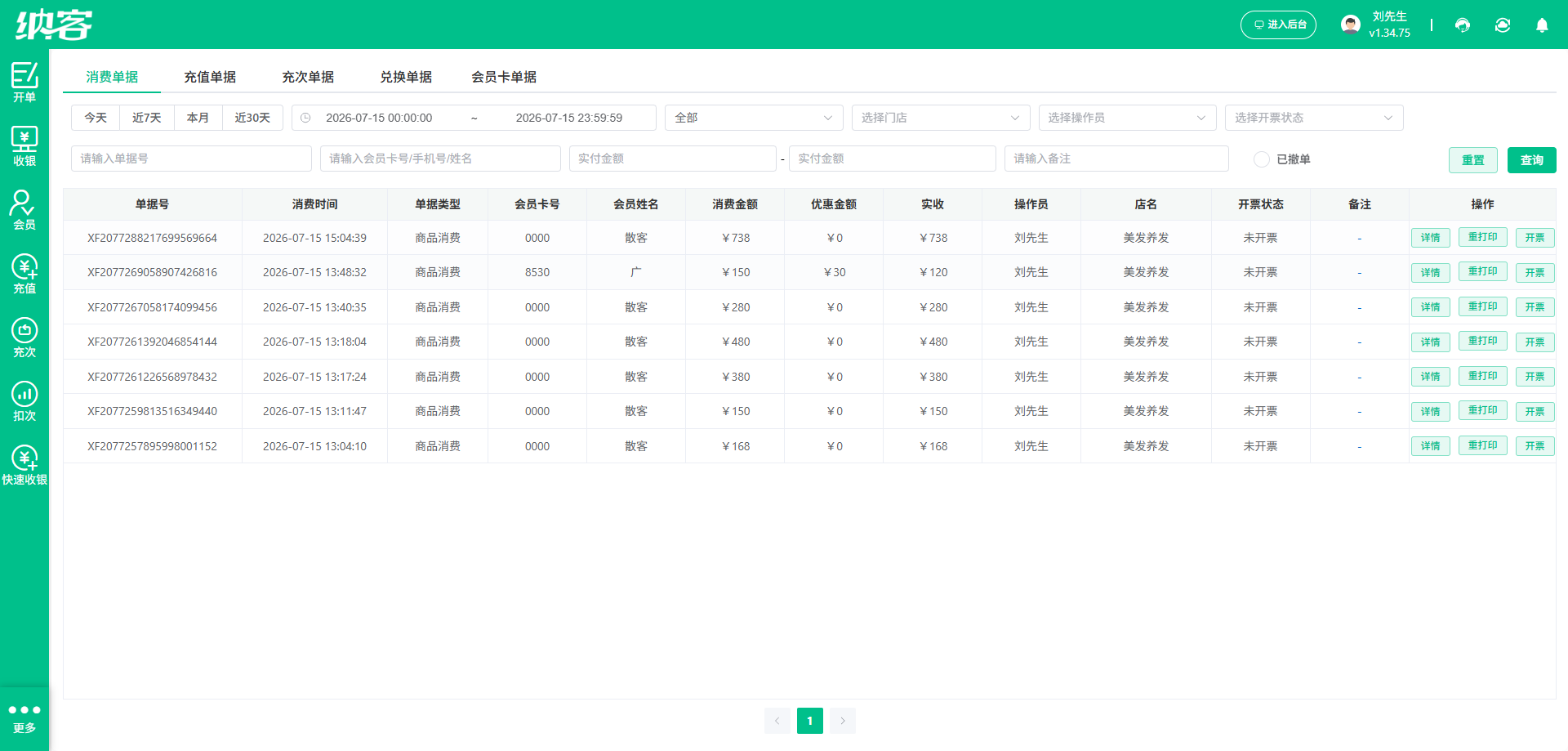Go to next page arrow
Screen dimensions: 1568x751
(x=843, y=721)
